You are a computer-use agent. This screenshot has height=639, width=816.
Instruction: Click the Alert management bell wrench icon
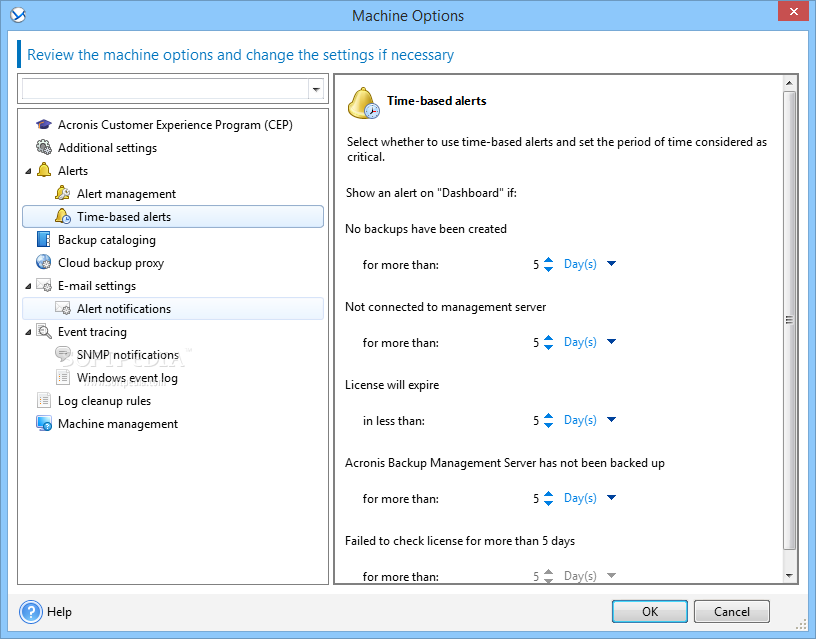(x=63, y=193)
